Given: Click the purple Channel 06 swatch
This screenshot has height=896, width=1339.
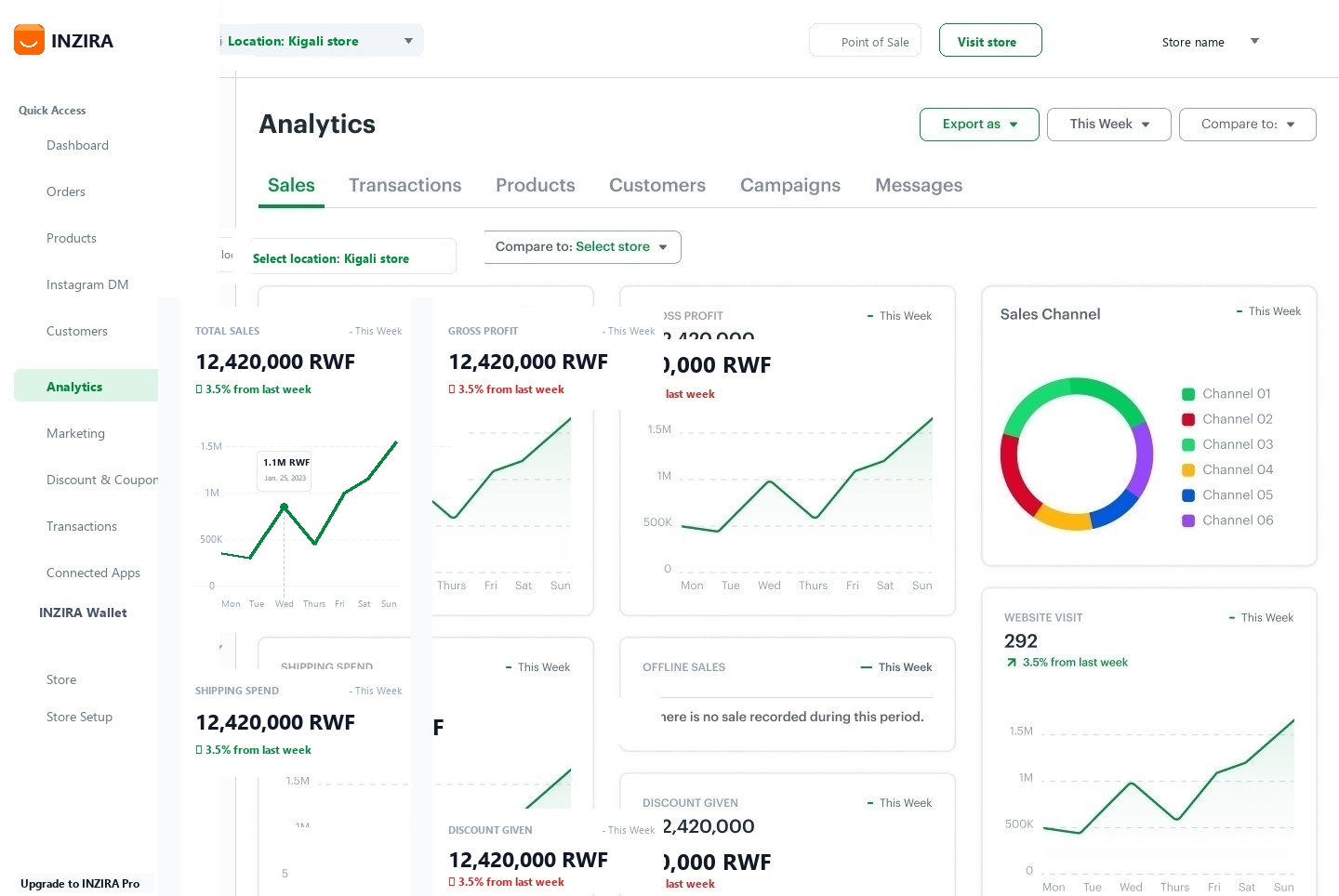Looking at the screenshot, I should point(1187,520).
